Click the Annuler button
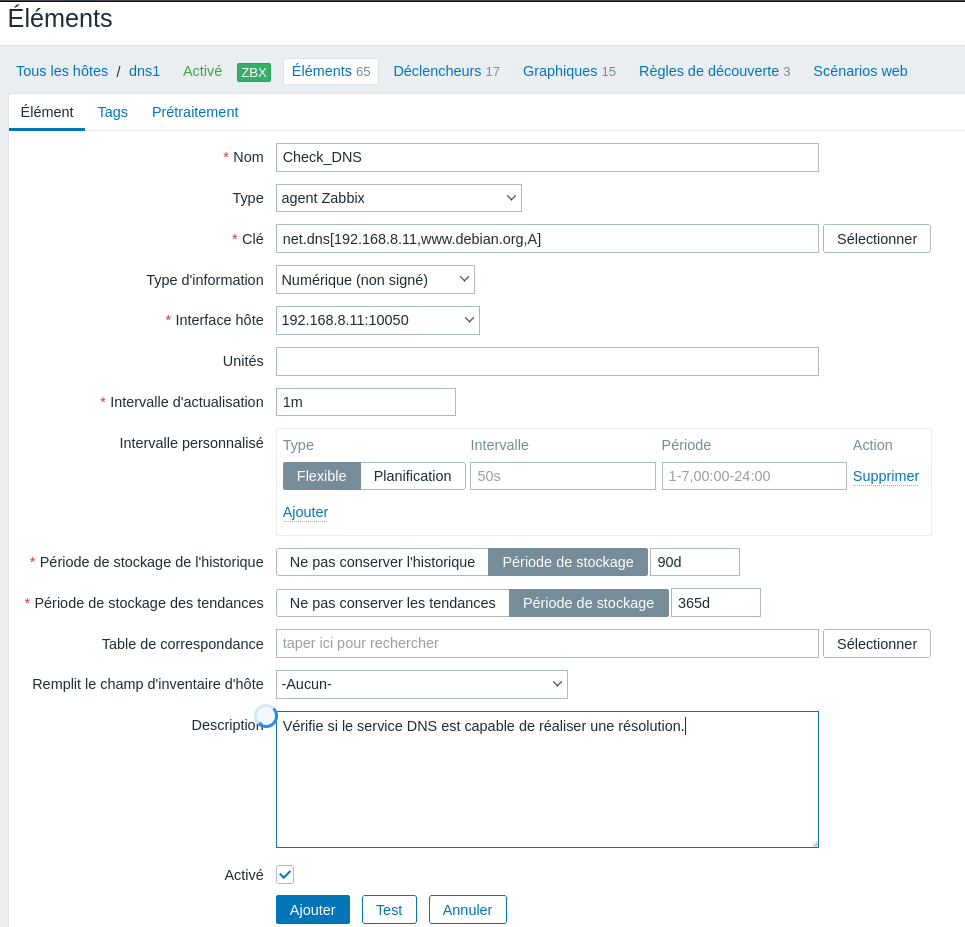The width and height of the screenshot is (965, 927). coord(467,910)
